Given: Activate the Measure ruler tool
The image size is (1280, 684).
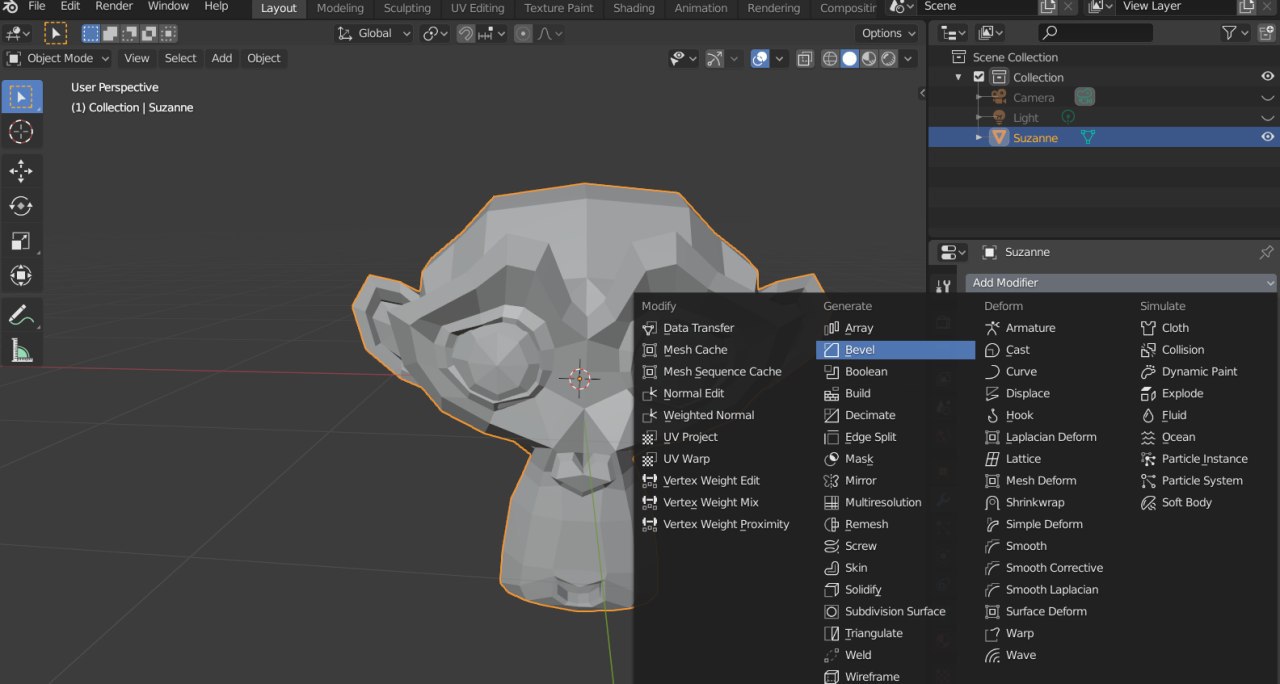Looking at the screenshot, I should click(x=22, y=349).
